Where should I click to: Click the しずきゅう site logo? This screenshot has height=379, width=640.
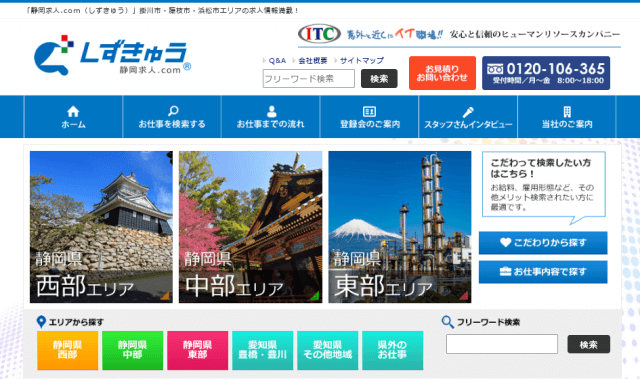[x=112, y=55]
